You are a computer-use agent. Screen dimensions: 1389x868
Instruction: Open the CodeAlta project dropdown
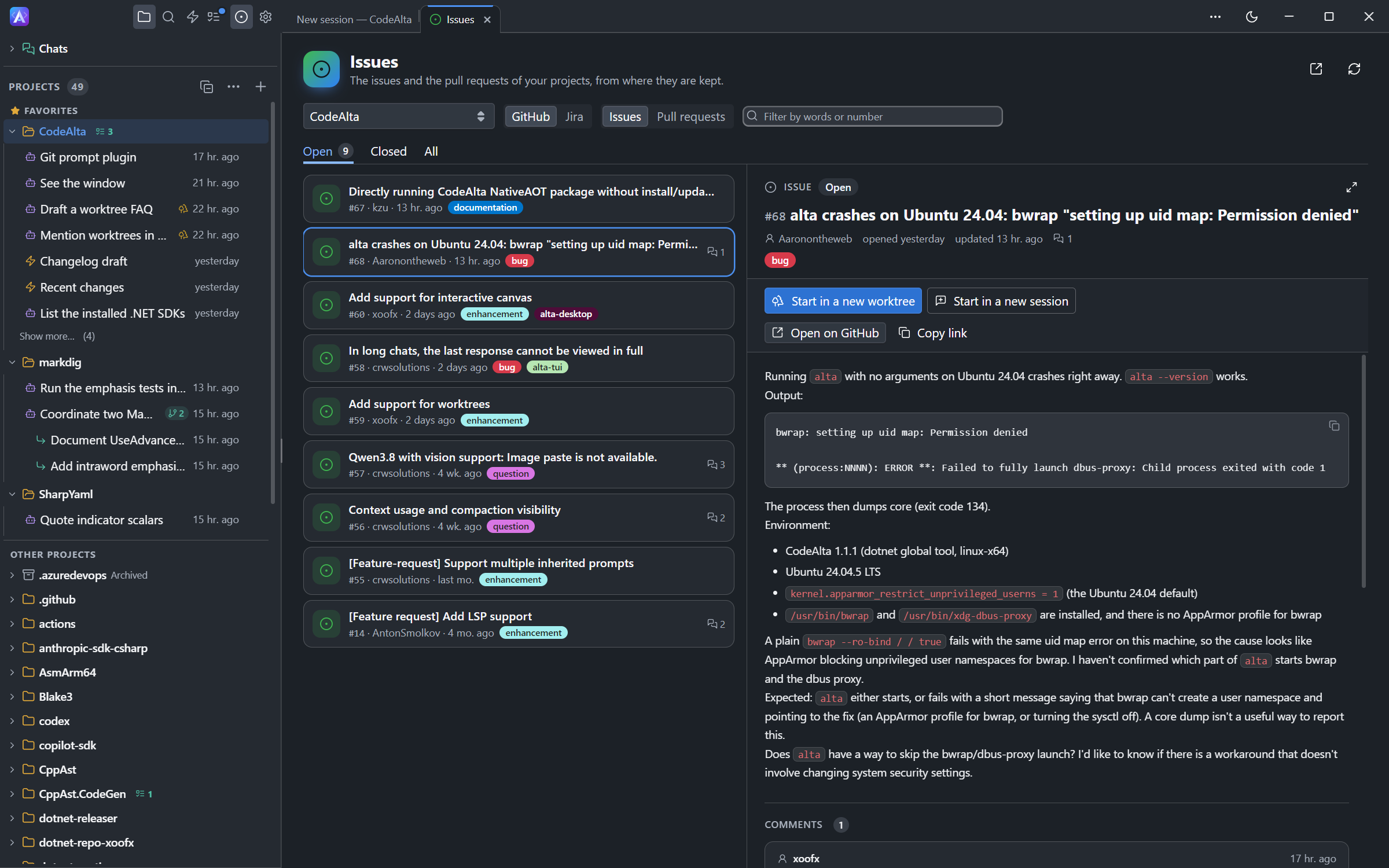click(398, 116)
